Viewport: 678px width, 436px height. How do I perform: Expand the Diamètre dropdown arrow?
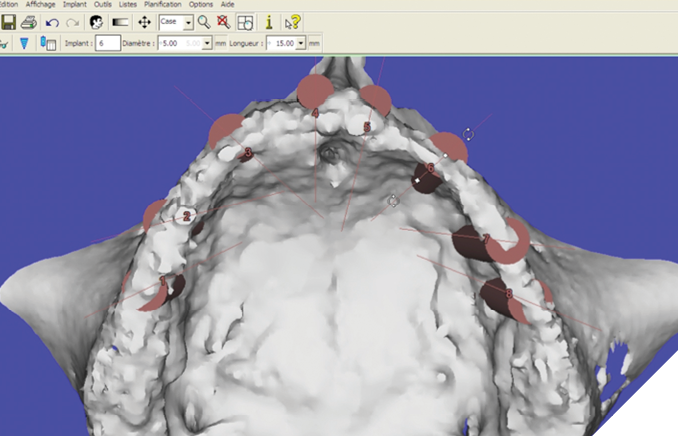tap(207, 43)
